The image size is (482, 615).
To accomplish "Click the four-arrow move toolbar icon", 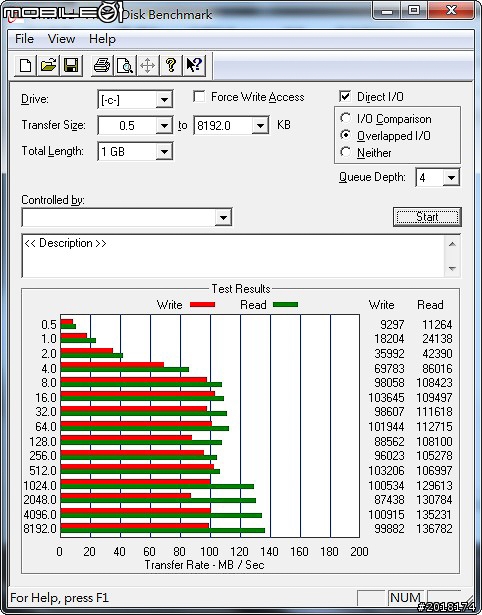I will coord(147,66).
